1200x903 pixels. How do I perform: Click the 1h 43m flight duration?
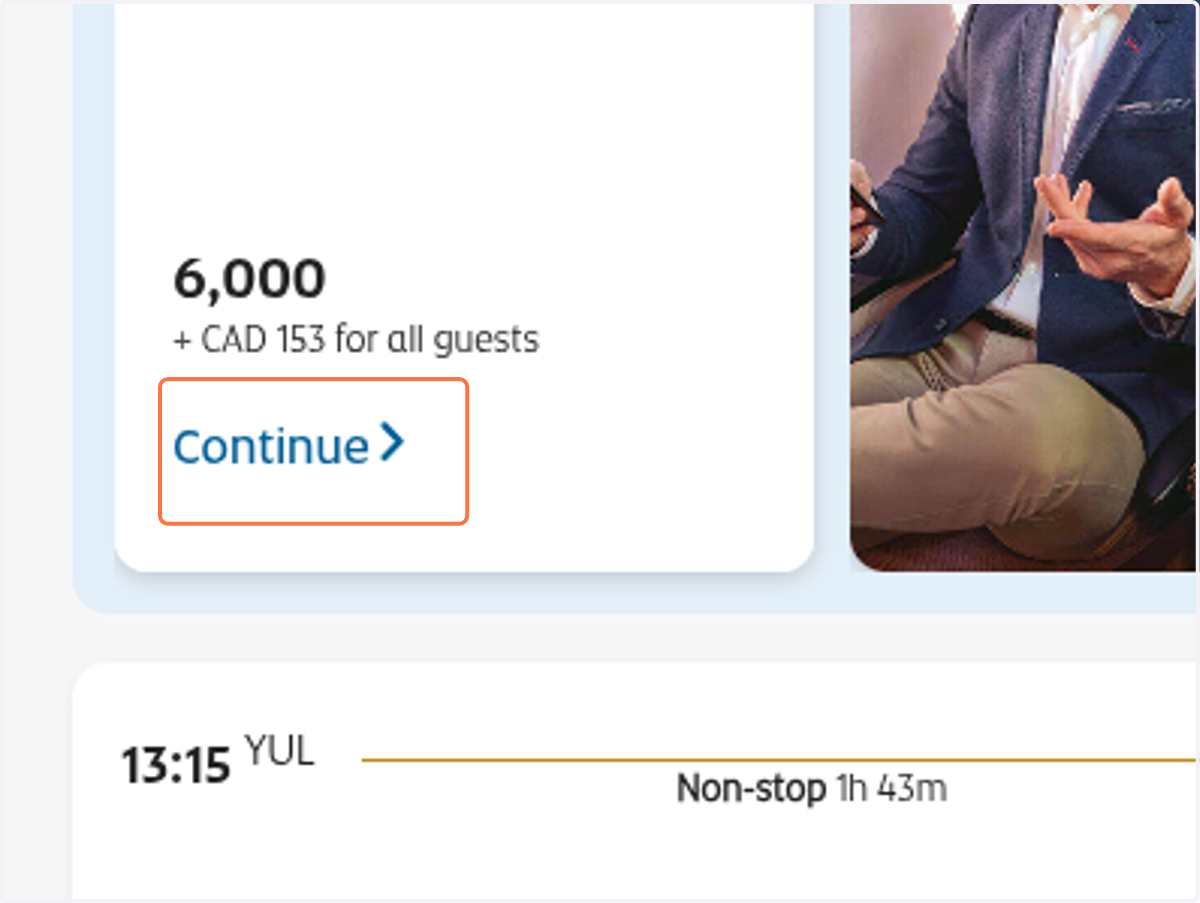point(890,789)
